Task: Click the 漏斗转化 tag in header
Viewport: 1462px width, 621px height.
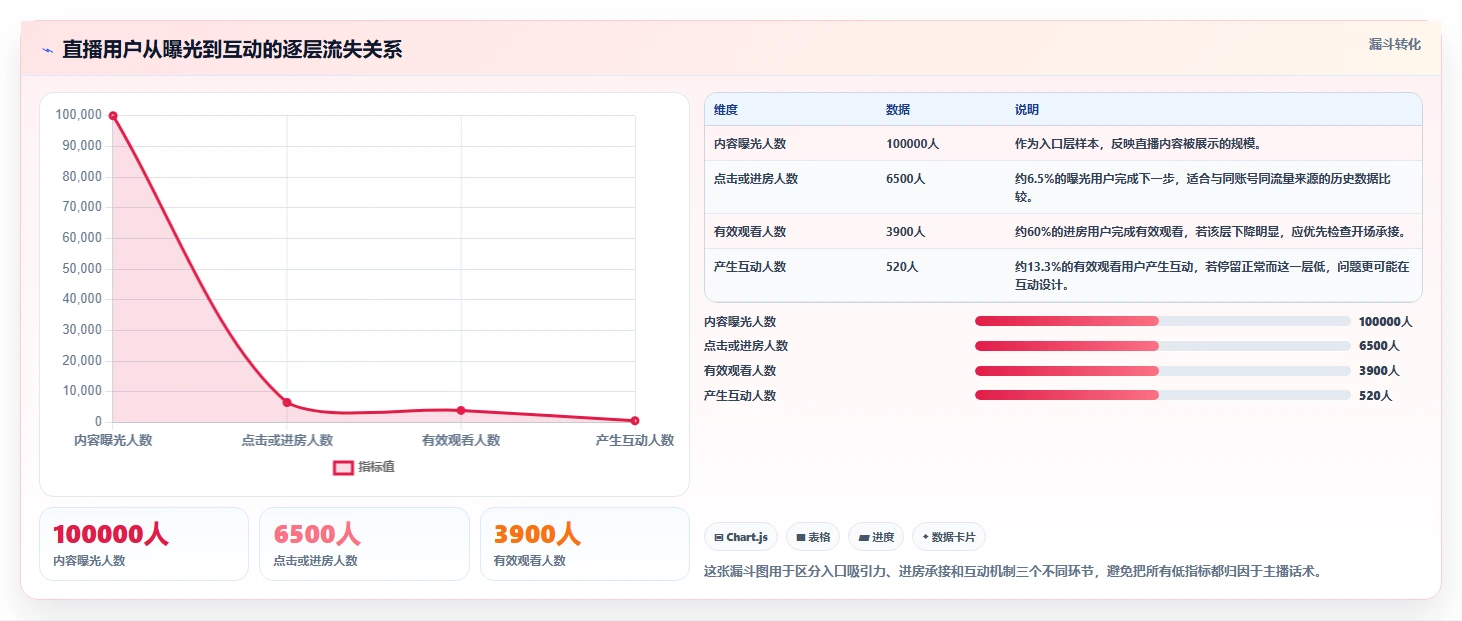Action: (x=1394, y=44)
